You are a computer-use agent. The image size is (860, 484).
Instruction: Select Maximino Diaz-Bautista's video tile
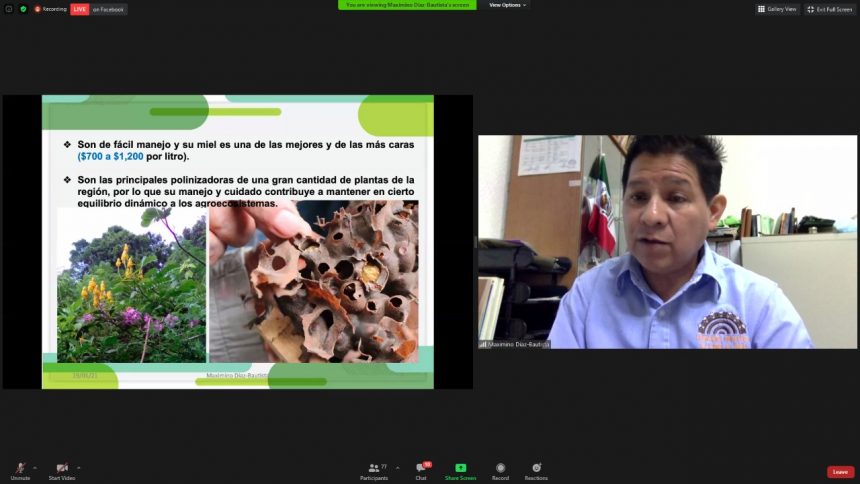click(x=667, y=242)
